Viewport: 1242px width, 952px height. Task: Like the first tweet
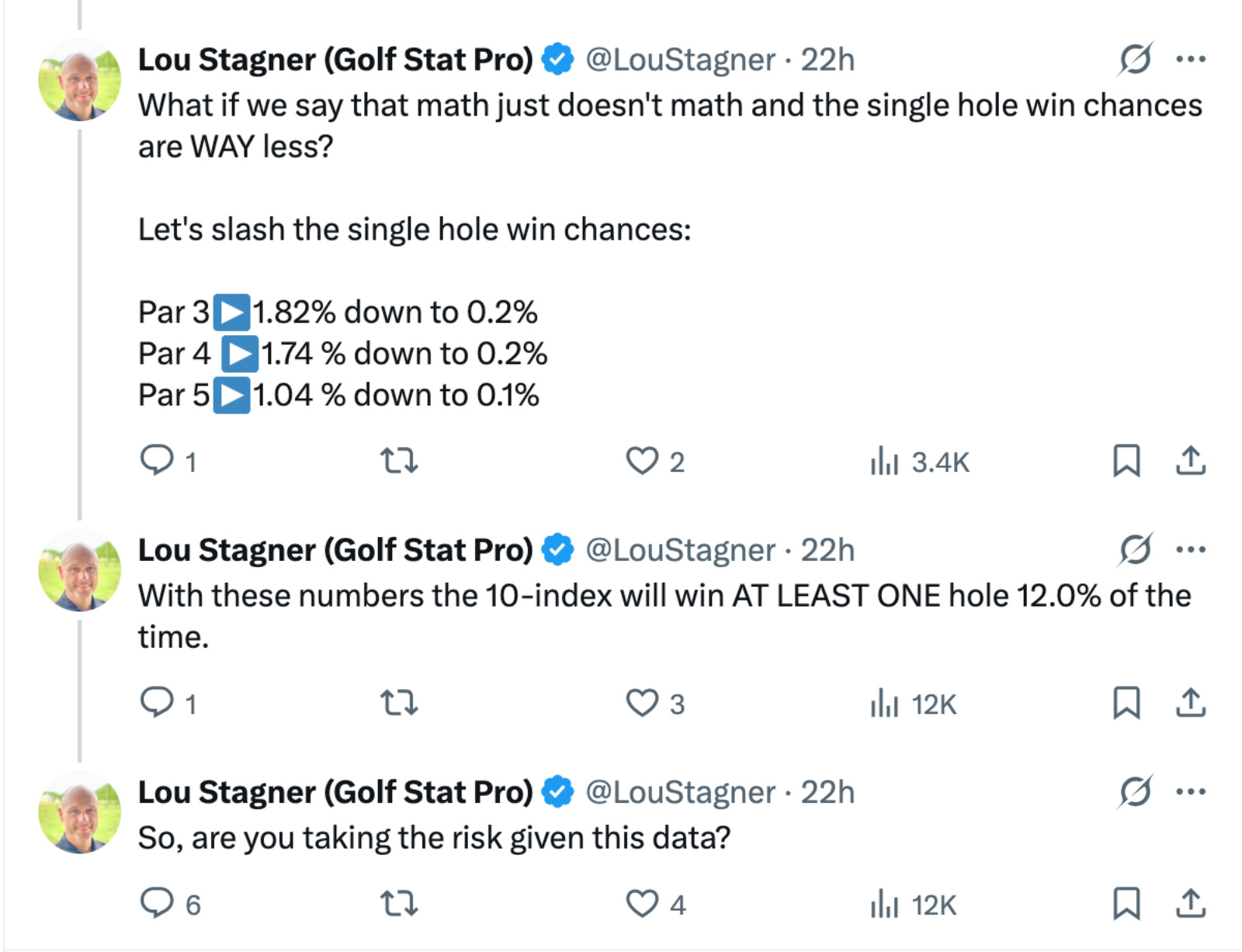pyautogui.click(x=643, y=462)
